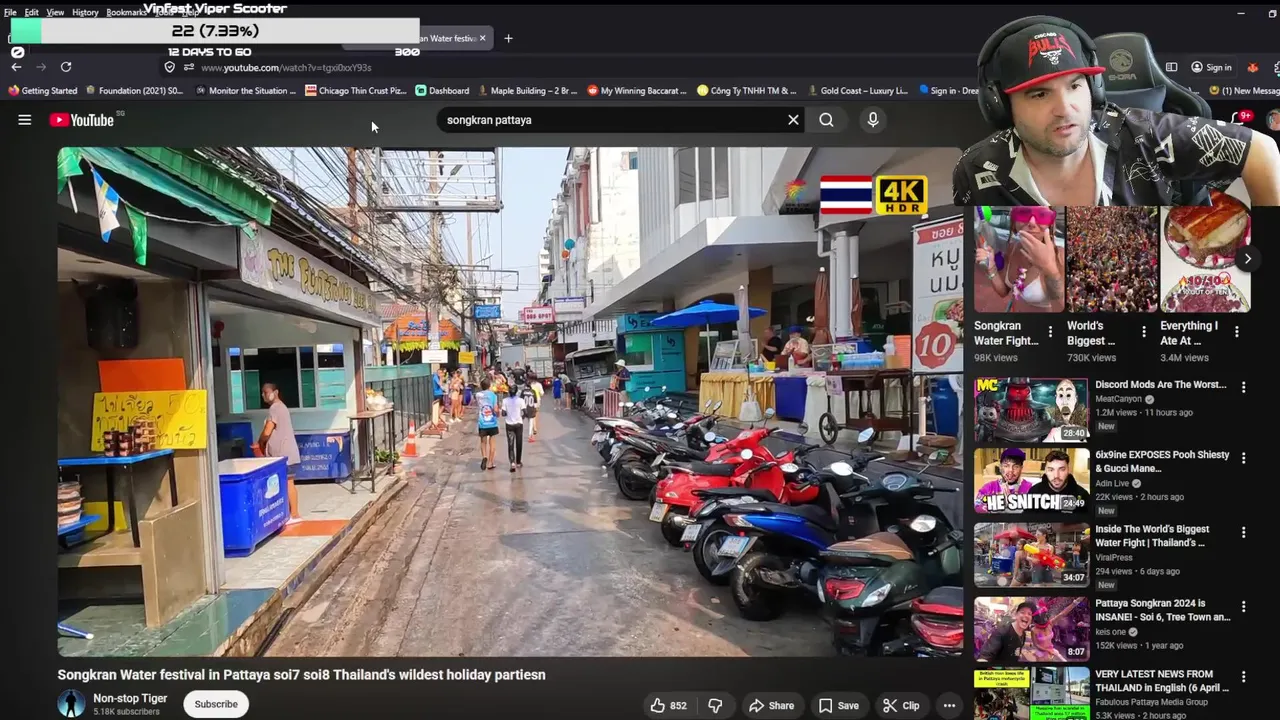This screenshot has width=1280, height=720.
Task: Open the Foundation (2021) bookmark
Action: (x=135, y=91)
